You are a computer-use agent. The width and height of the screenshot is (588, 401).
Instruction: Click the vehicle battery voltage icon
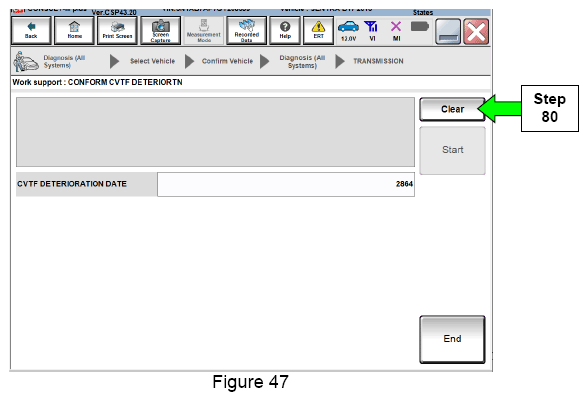(348, 31)
